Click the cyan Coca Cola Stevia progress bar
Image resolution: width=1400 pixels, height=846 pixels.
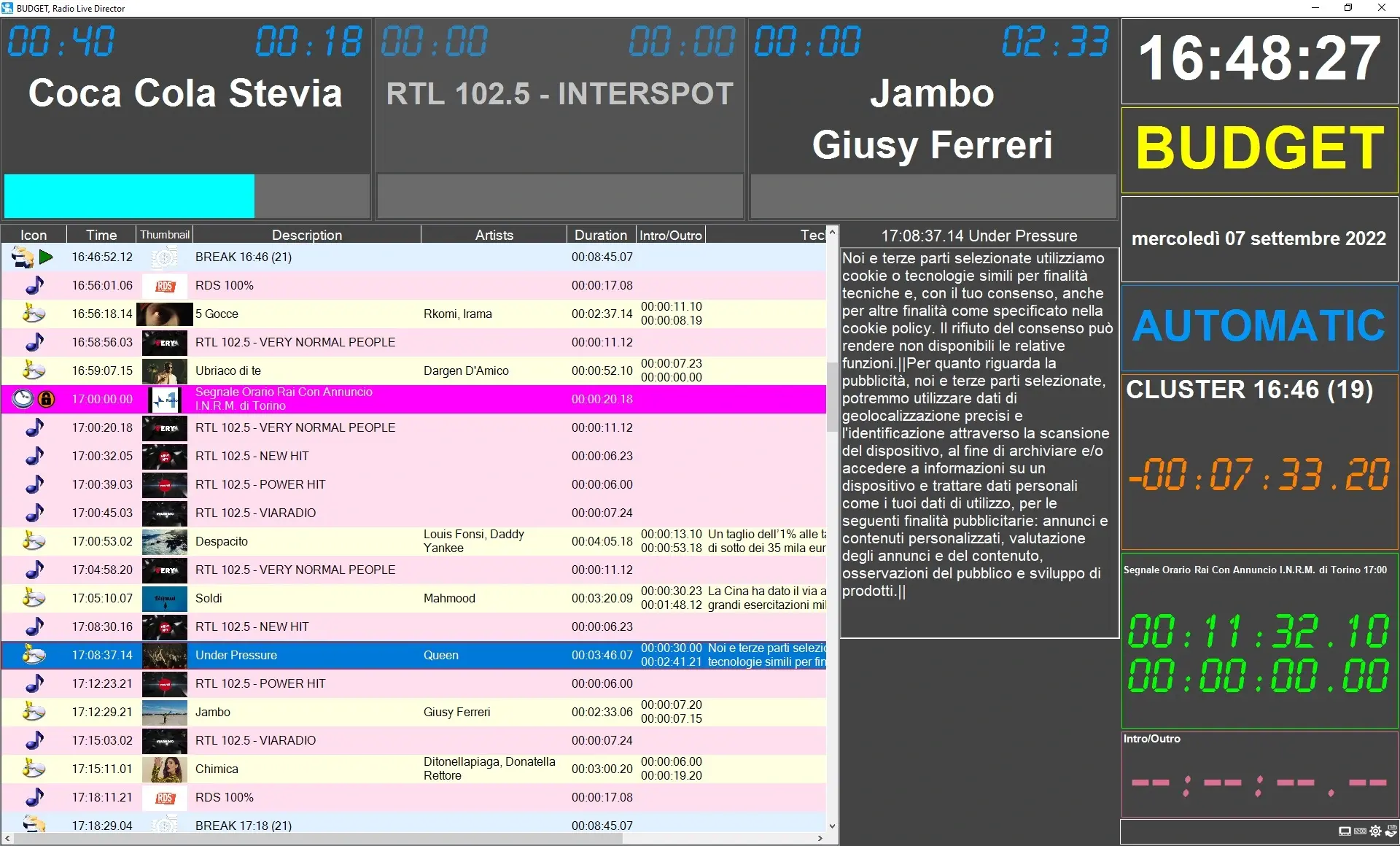(x=130, y=195)
